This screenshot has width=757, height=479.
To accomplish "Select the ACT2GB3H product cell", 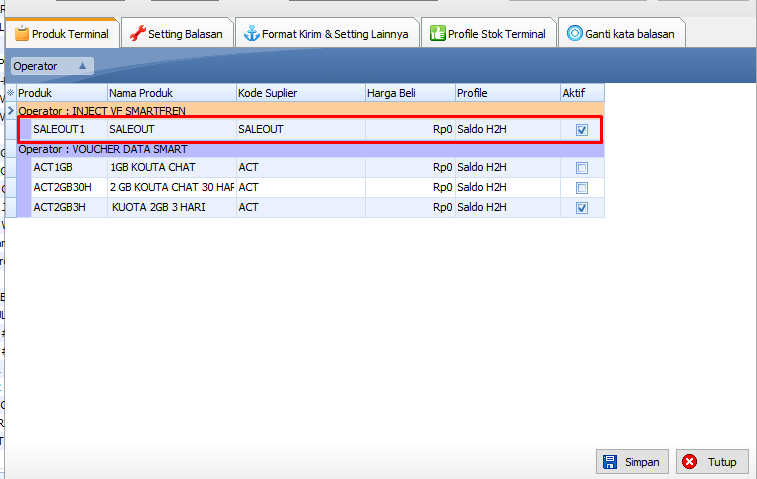I will tap(69, 208).
